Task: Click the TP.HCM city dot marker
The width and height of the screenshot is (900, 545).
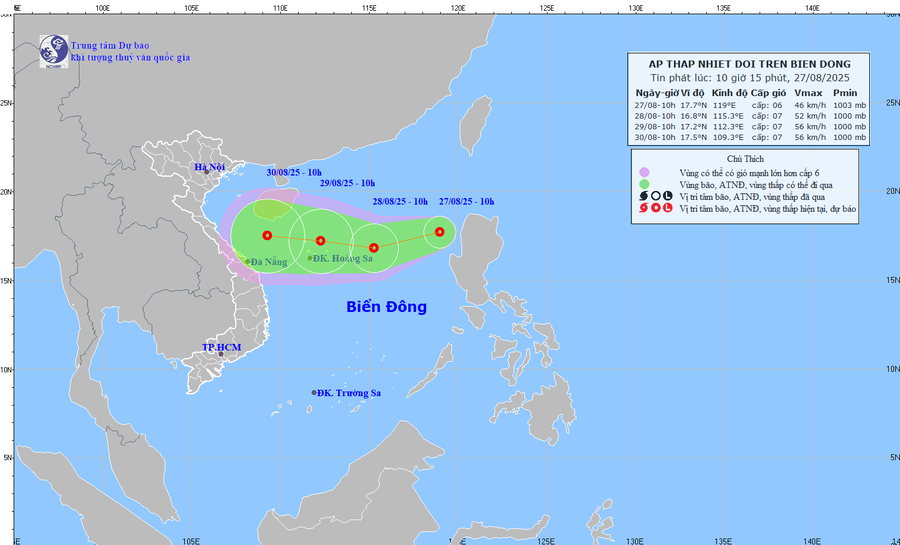Action: coord(221,354)
